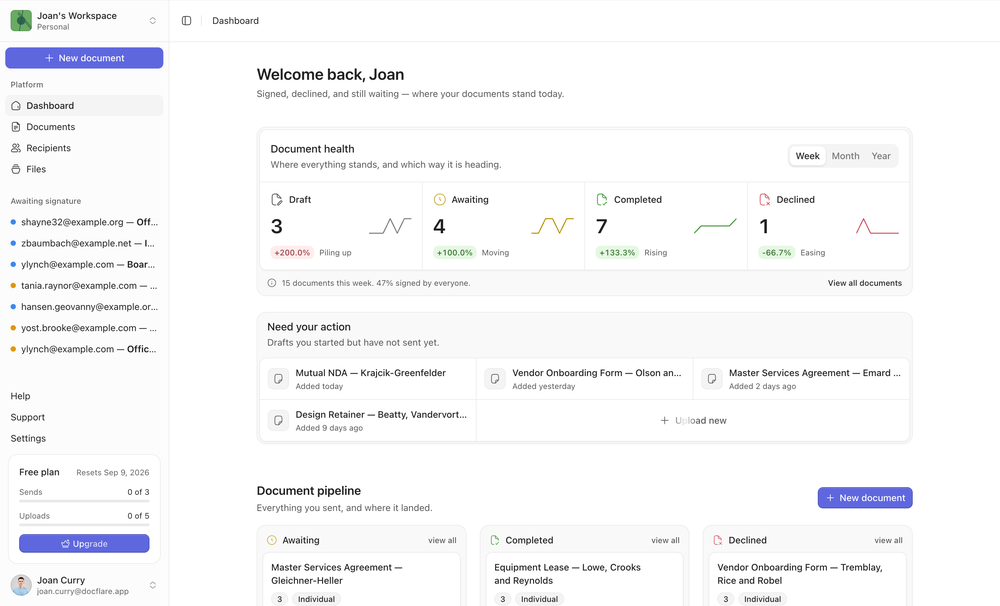
Task: Click the Dashboard breadcrumb title
Action: pyautogui.click(x=235, y=20)
